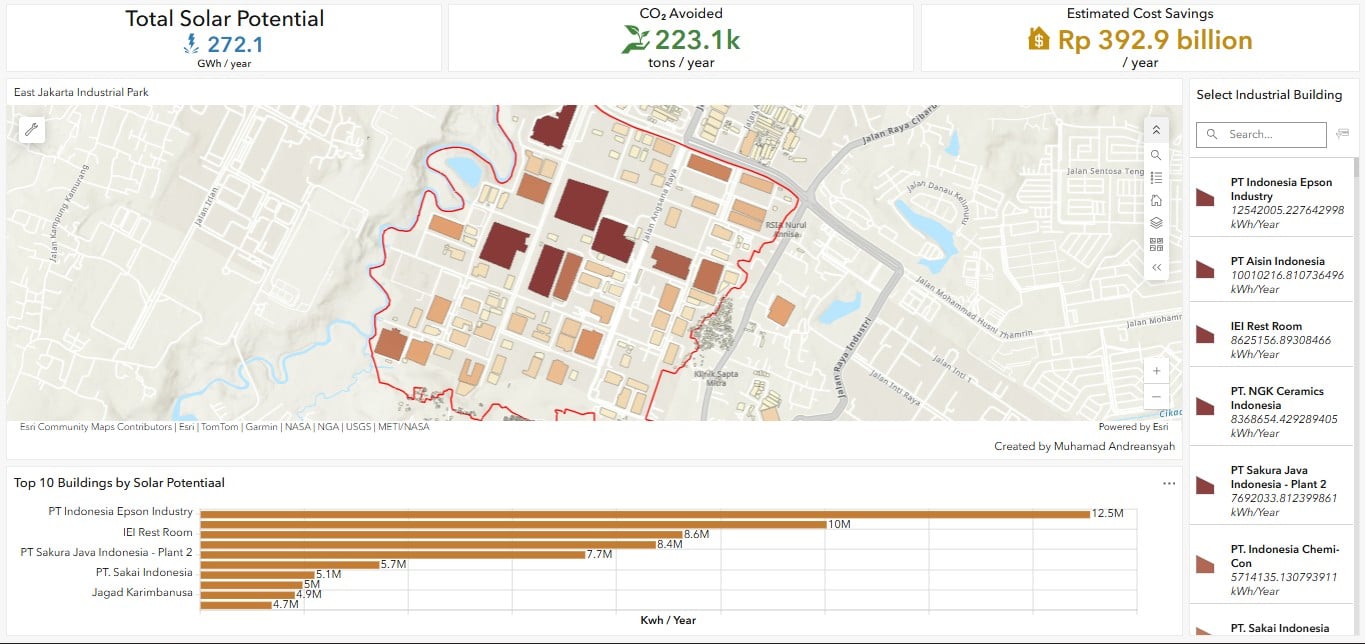Click Top 10 Buildings by Solar Potentiaal title
The width and height of the screenshot is (1365, 644).
tap(119, 483)
